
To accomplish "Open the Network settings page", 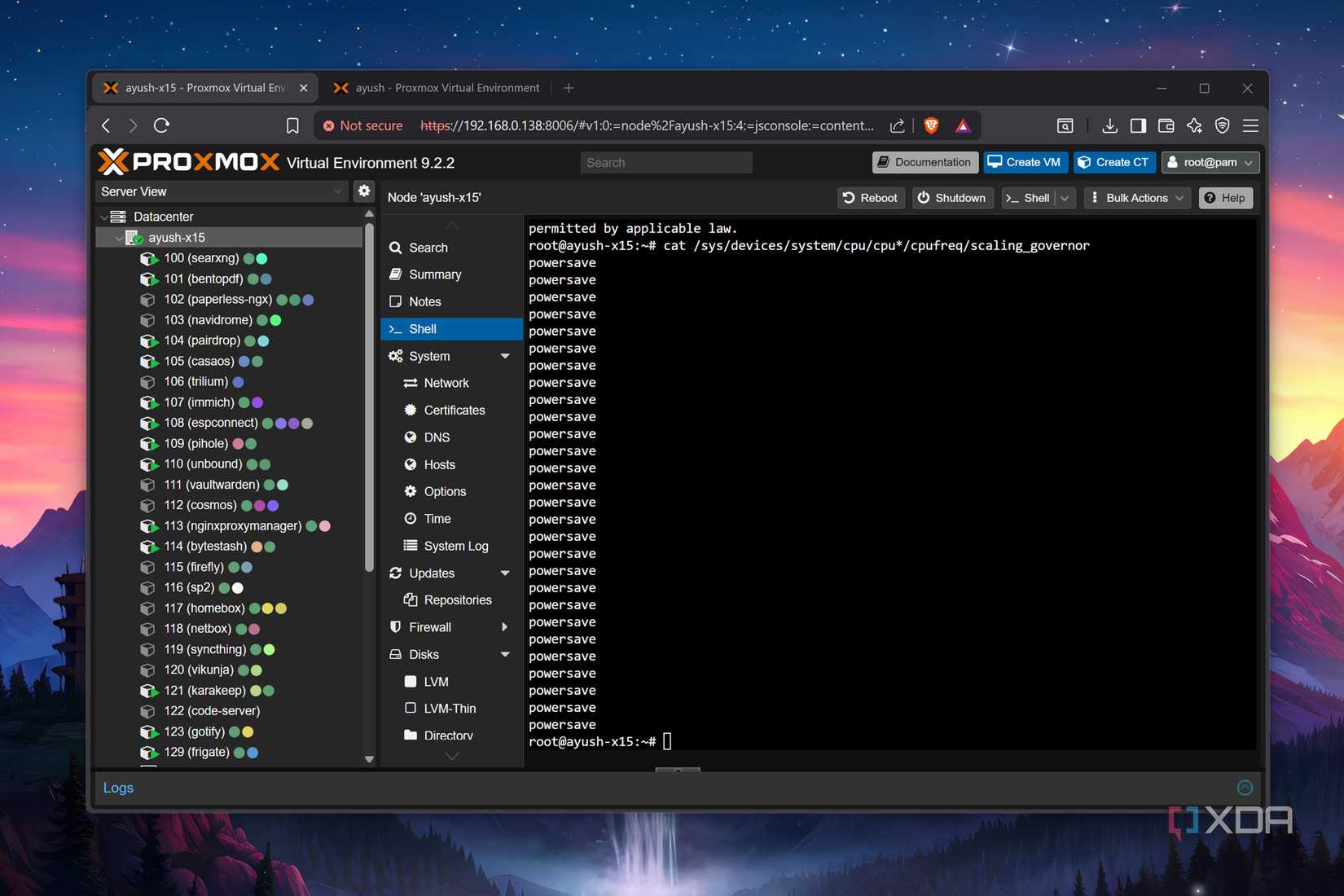I will coord(451,383).
